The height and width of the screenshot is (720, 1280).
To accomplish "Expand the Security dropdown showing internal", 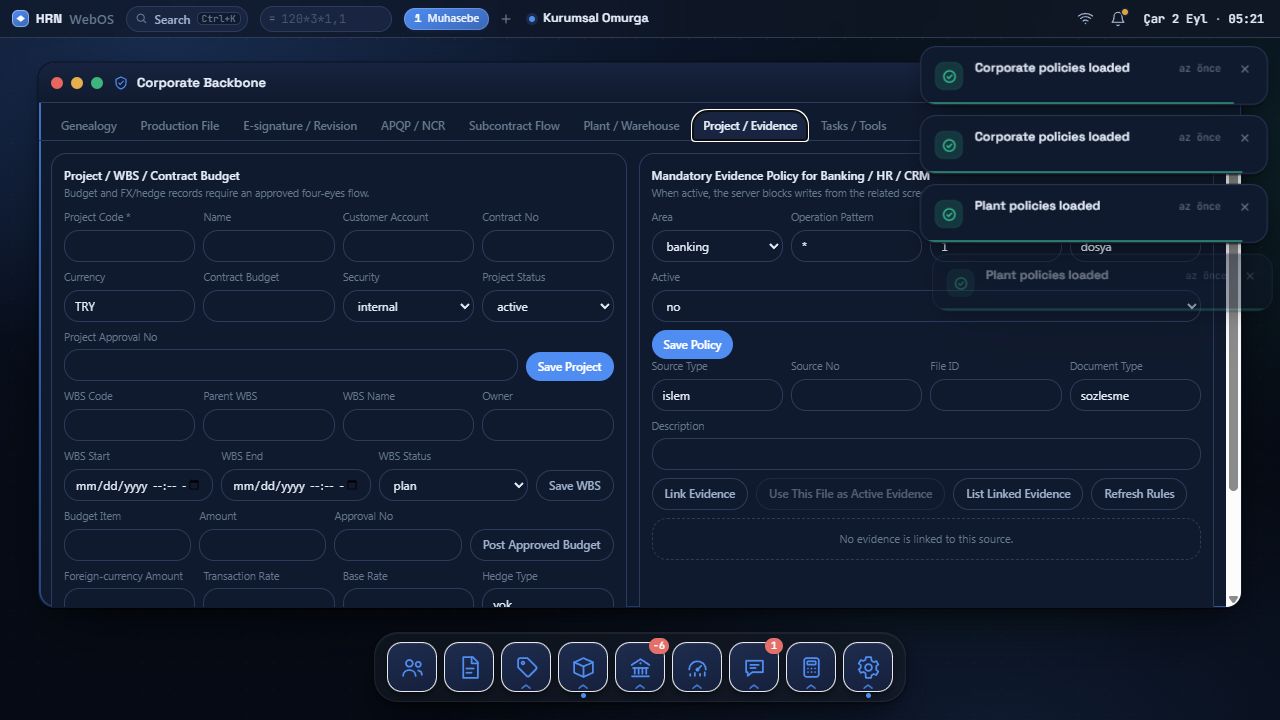I will (408, 306).
